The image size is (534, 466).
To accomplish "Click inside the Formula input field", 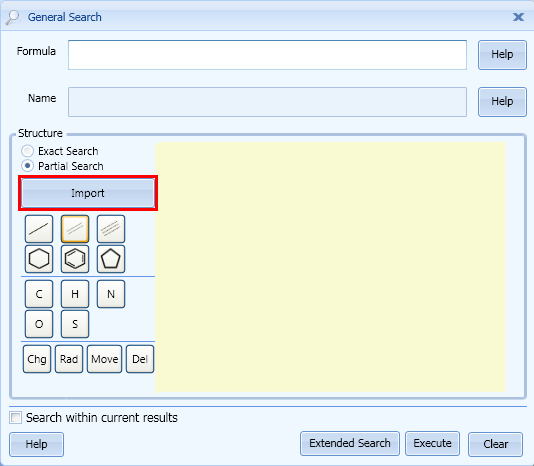I will pyautogui.click(x=267, y=55).
